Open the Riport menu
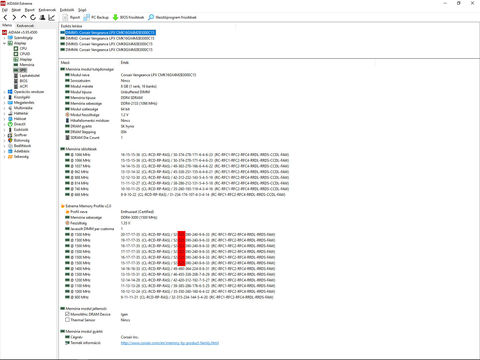 30,10
